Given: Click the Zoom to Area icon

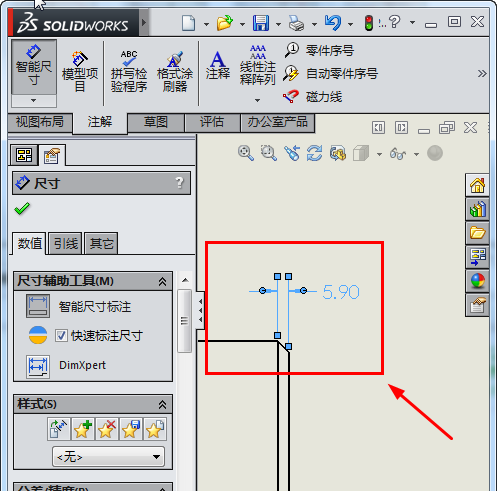Looking at the screenshot, I should 269,153.
